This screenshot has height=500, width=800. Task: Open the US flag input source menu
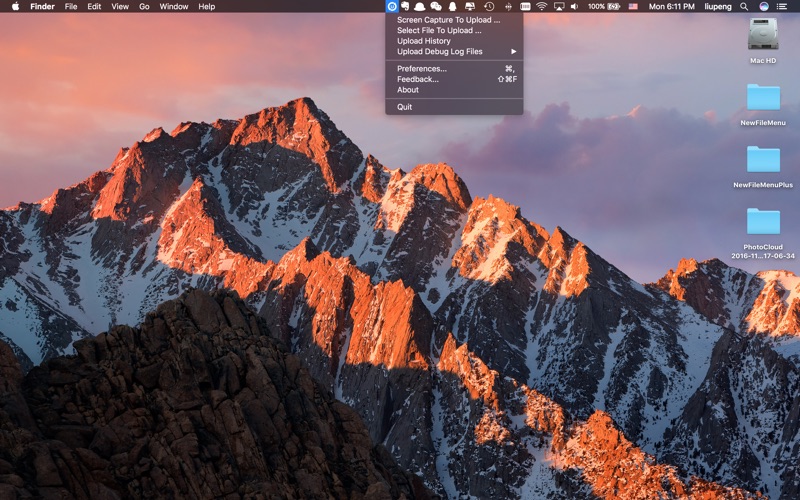pyautogui.click(x=633, y=7)
